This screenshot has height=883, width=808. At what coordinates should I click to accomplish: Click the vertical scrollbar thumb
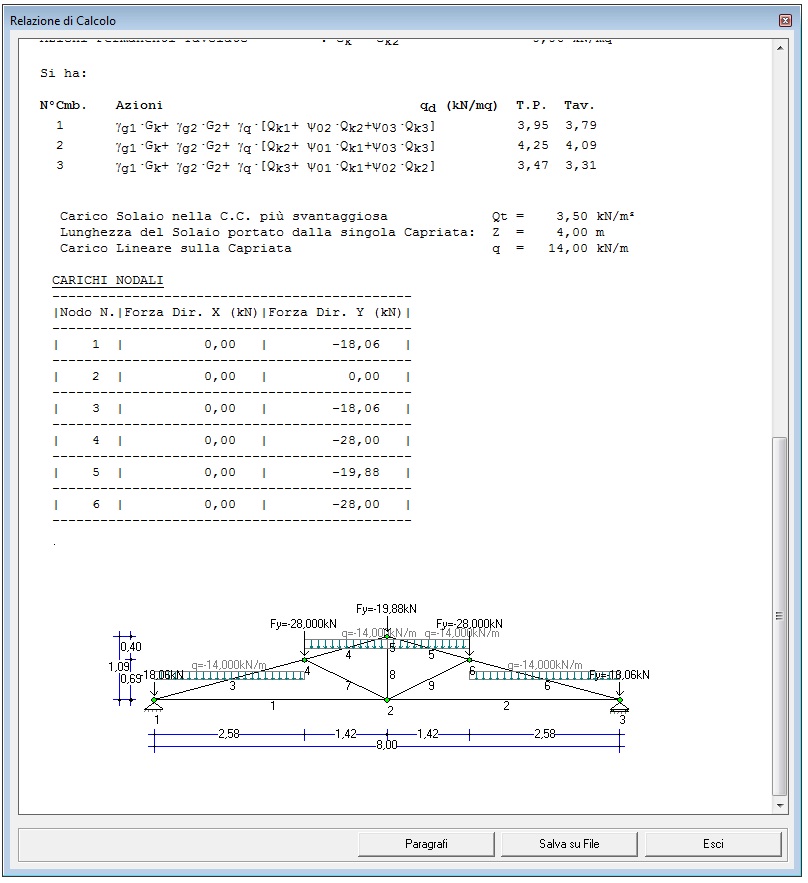click(780, 616)
